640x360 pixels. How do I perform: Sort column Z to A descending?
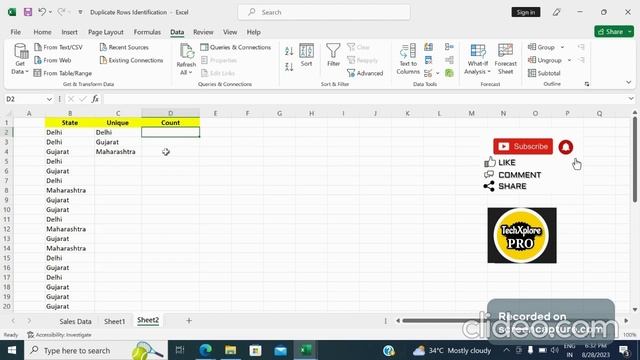[x=289, y=67]
